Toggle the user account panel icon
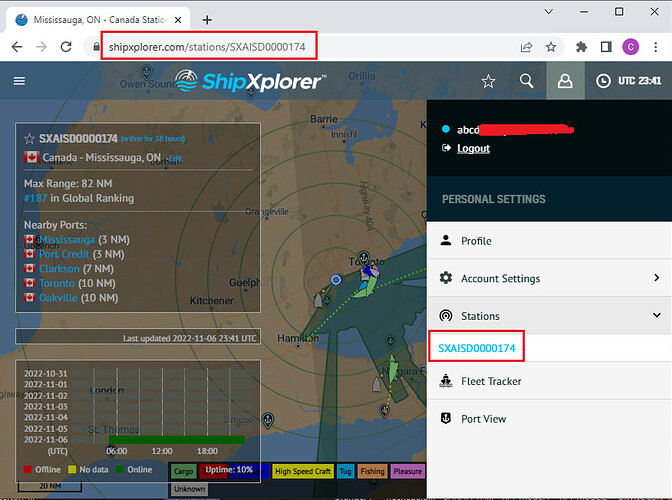Image resolution: width=672 pixels, height=500 pixels. point(565,81)
